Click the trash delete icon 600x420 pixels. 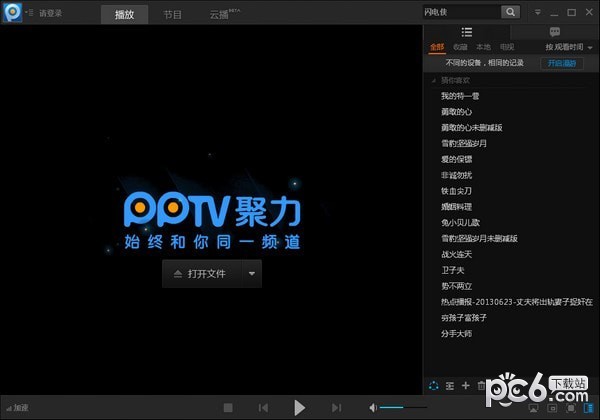481,386
